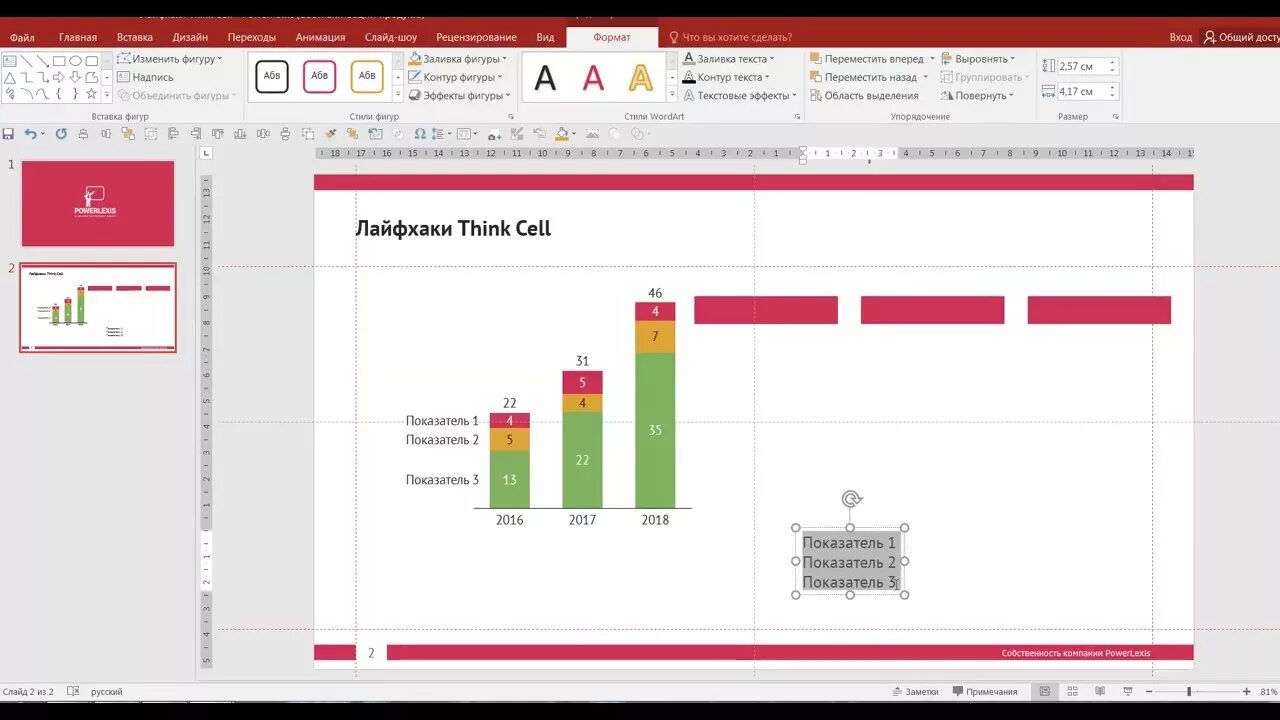Toggle Заметки notes pane
The height and width of the screenshot is (720, 1280).
click(x=915, y=692)
